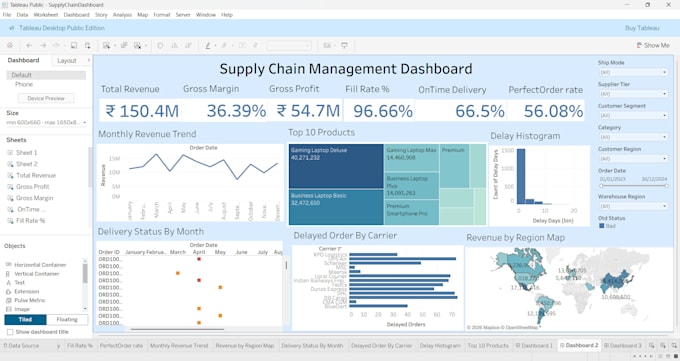The image size is (680, 361).
Task: Click the Presentation Mode toolbar icon
Action: 345,45
